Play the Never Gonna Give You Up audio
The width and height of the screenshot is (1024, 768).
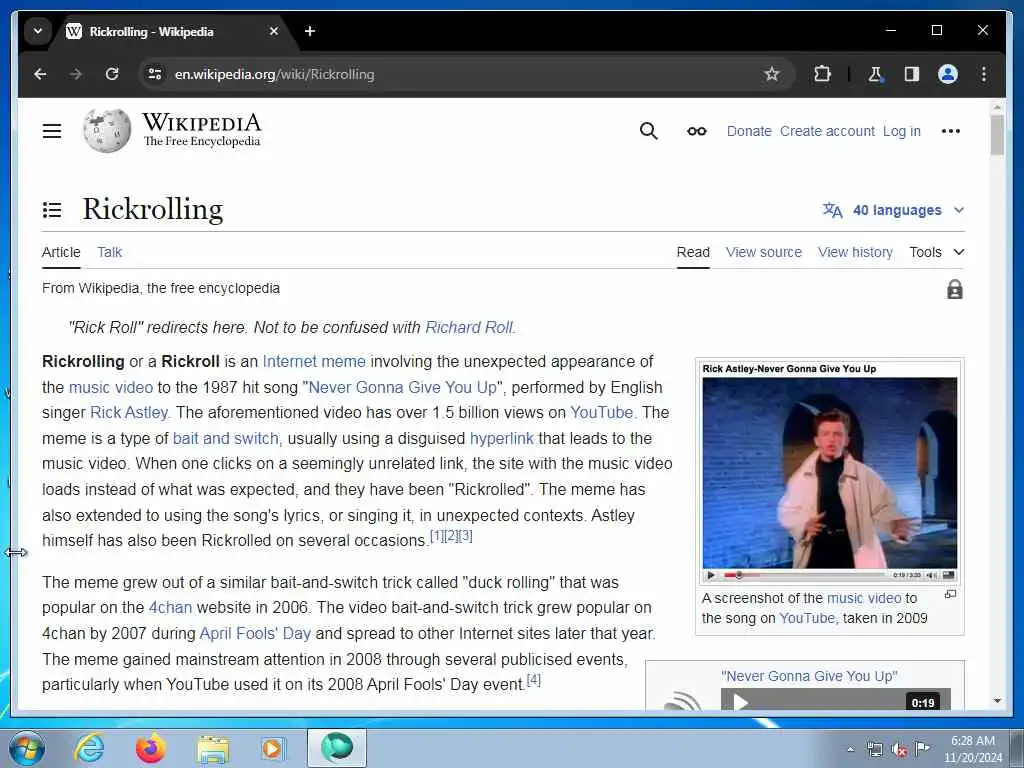(x=740, y=702)
